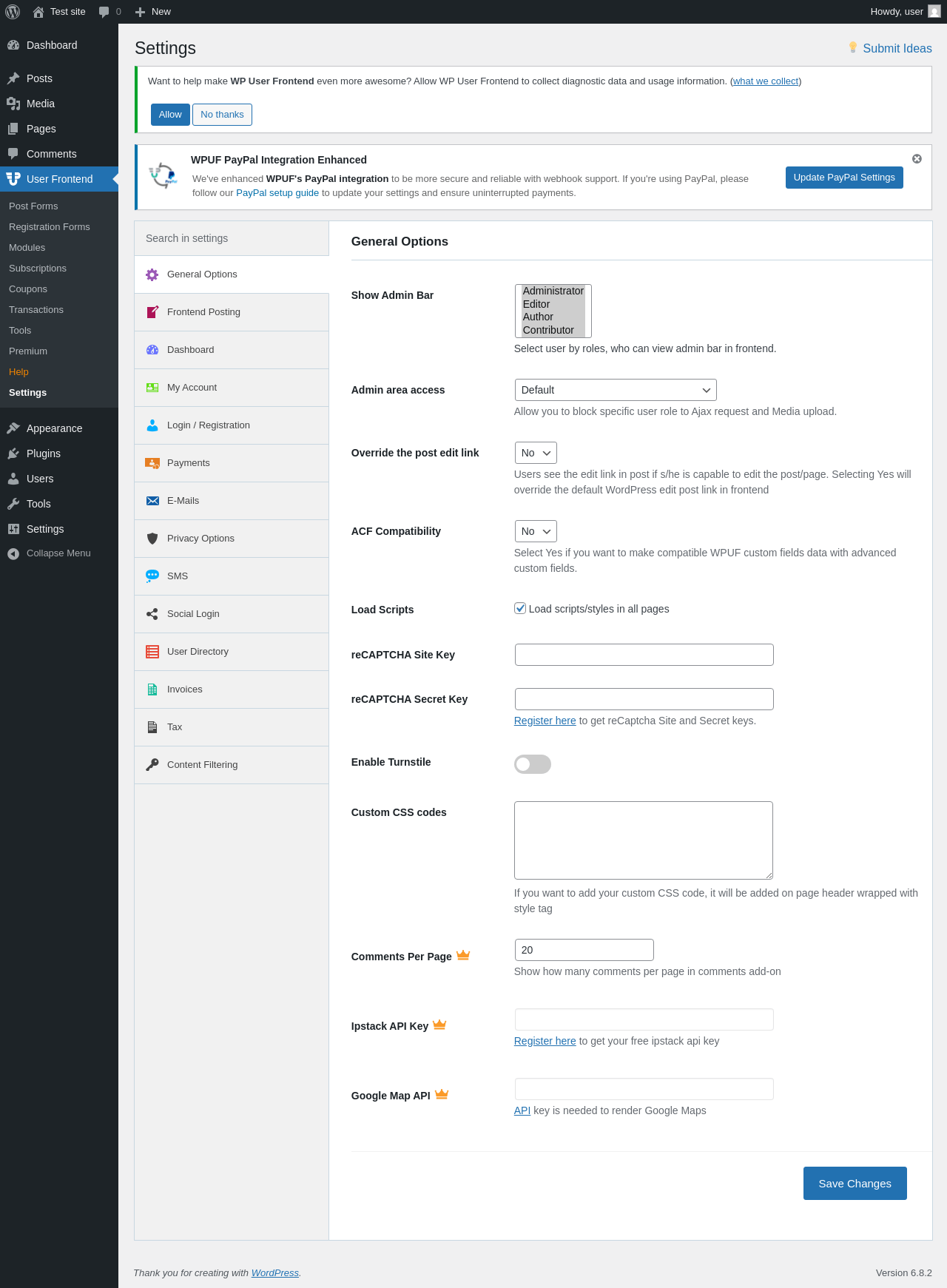947x1288 pixels.
Task: Click the Dashboard gauge icon in settings tabs
Action: 152,350
